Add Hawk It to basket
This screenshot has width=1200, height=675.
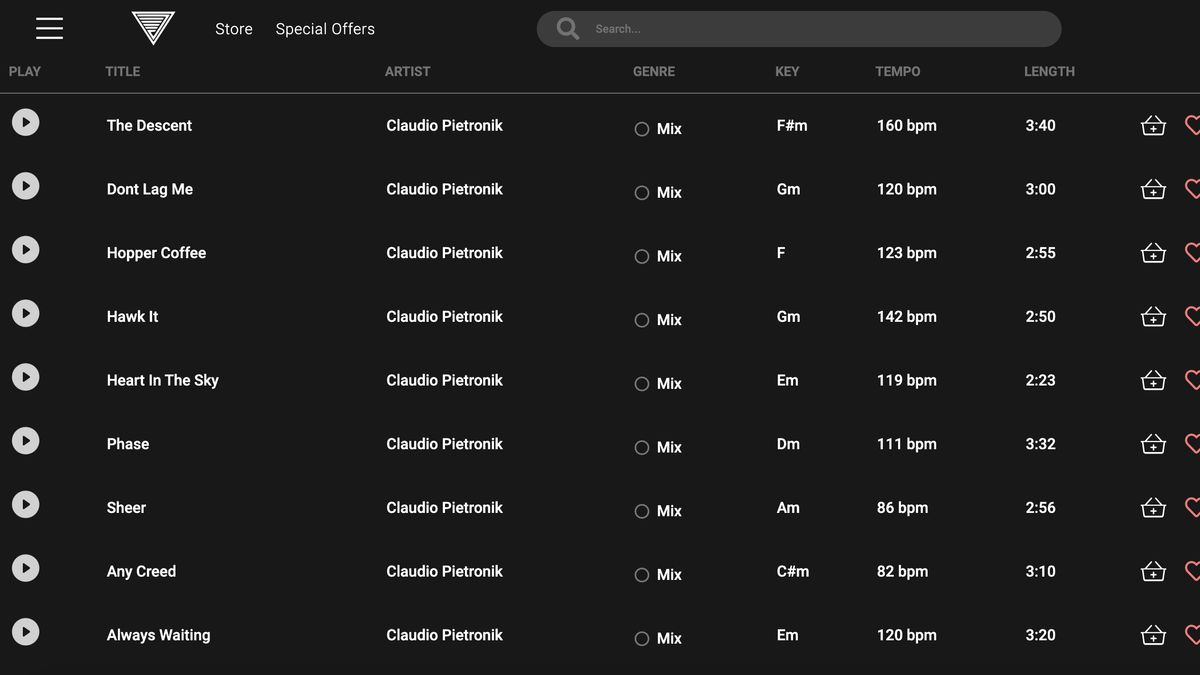click(1153, 316)
